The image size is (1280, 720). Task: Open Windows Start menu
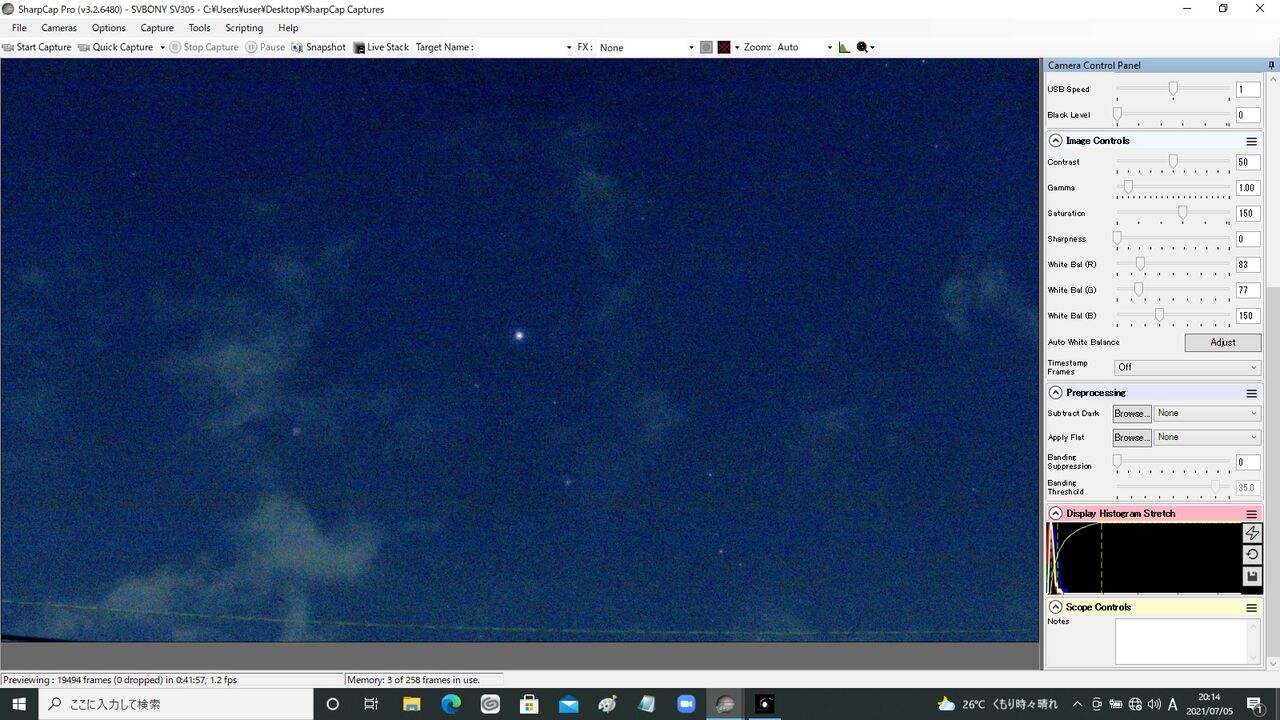19,704
